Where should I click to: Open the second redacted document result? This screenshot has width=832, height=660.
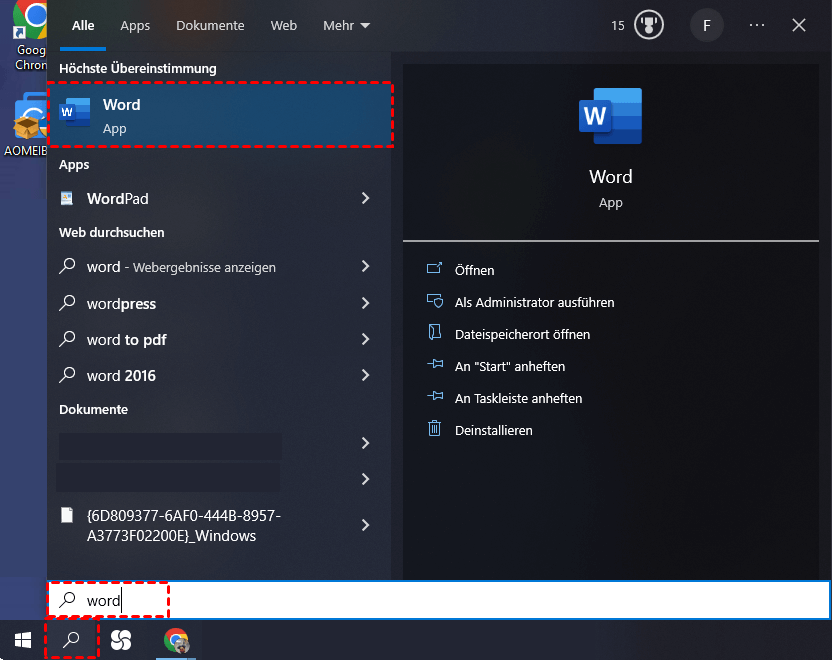pyautogui.click(x=168, y=478)
